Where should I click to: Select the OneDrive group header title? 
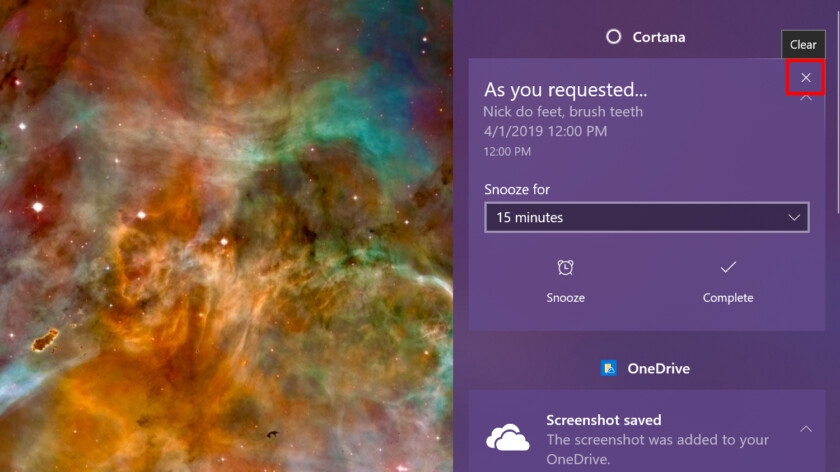pyautogui.click(x=658, y=369)
